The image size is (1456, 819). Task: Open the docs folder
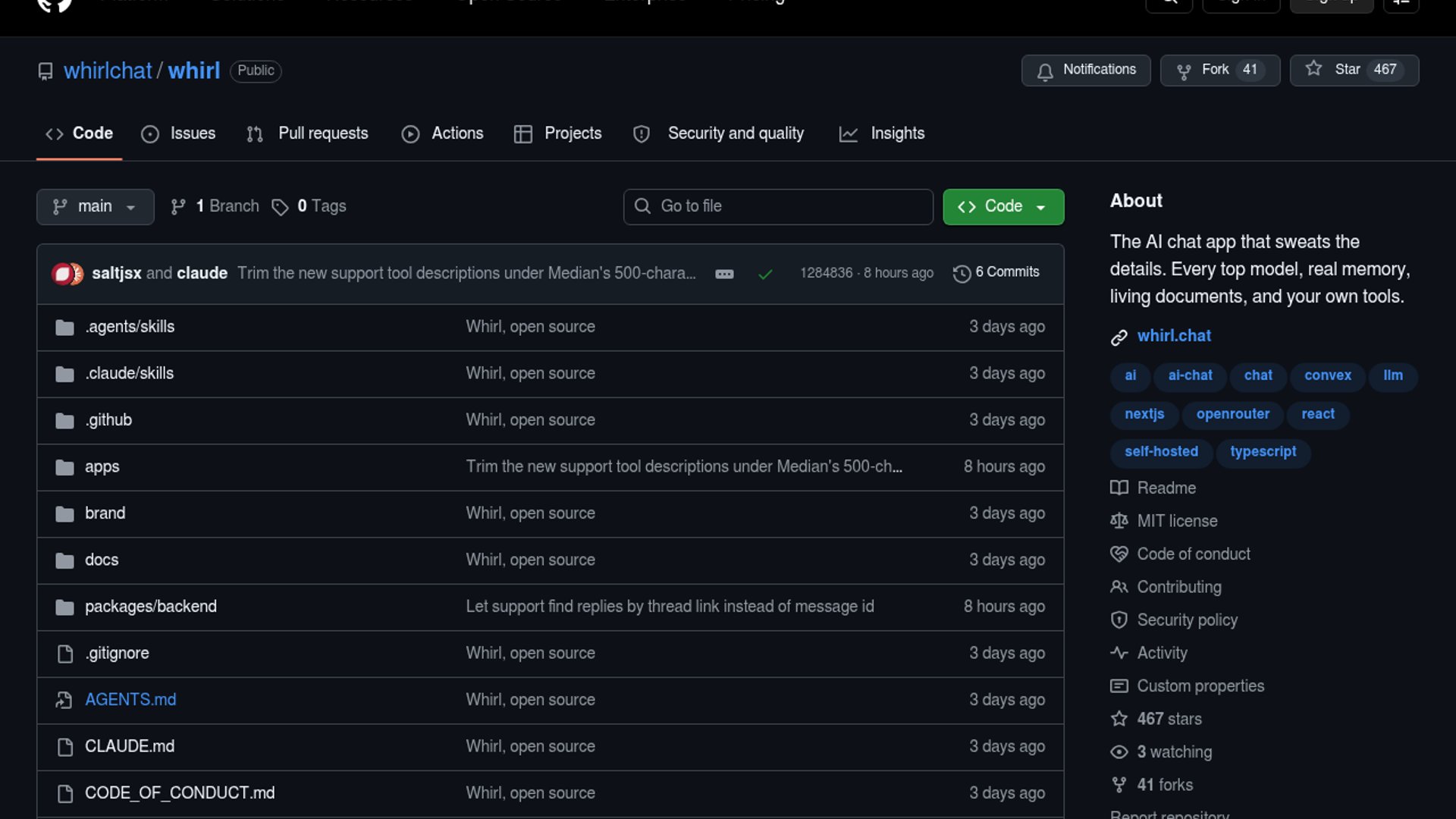click(x=102, y=560)
